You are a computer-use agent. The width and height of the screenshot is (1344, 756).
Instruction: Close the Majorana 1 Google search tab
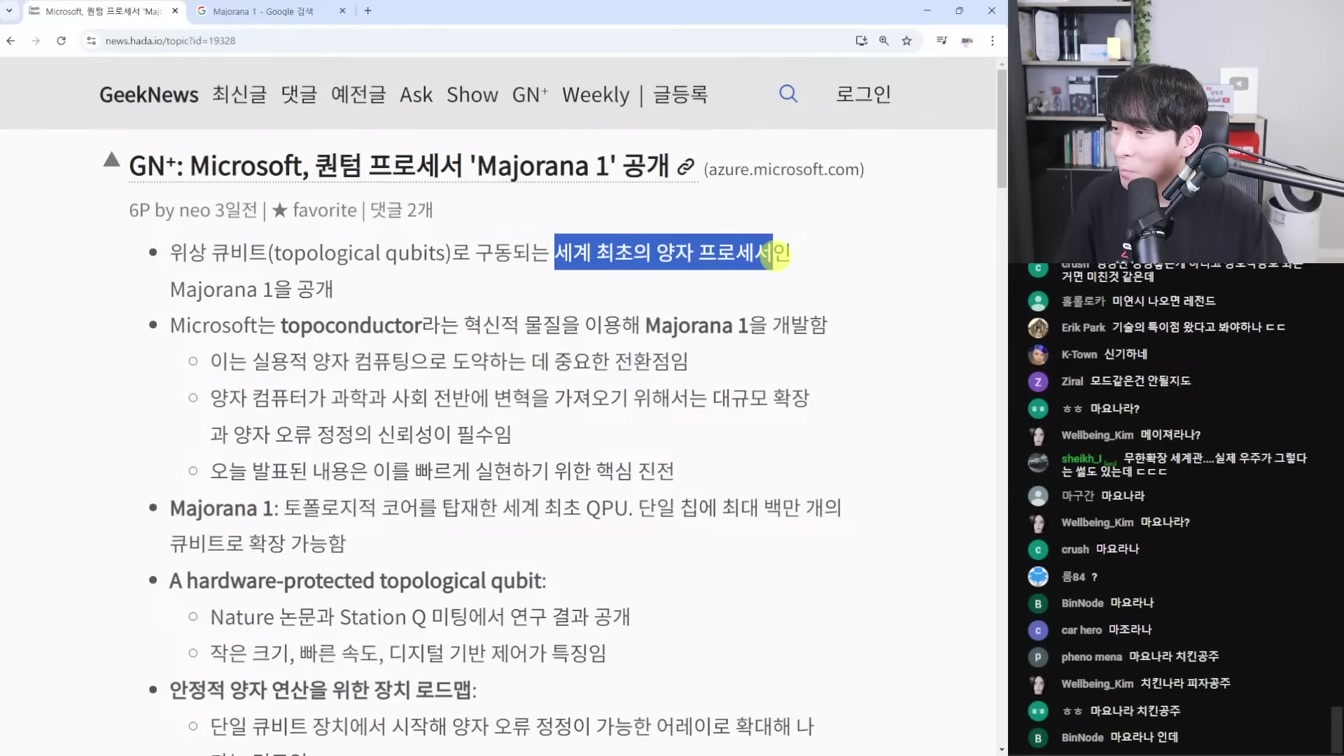342,11
